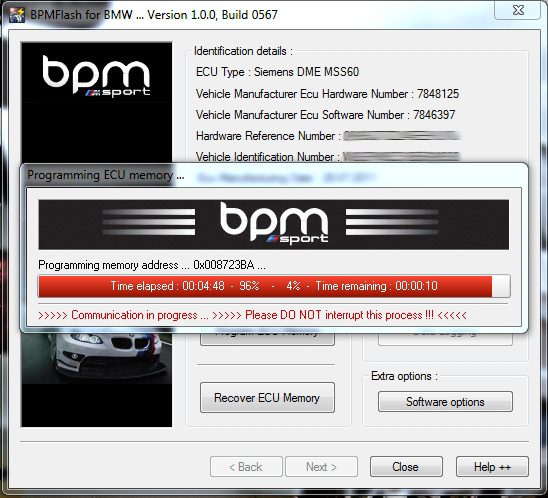Viewport: 548px width, 498px height.
Task: Click the Recover ECU Memory button
Action: [267, 398]
